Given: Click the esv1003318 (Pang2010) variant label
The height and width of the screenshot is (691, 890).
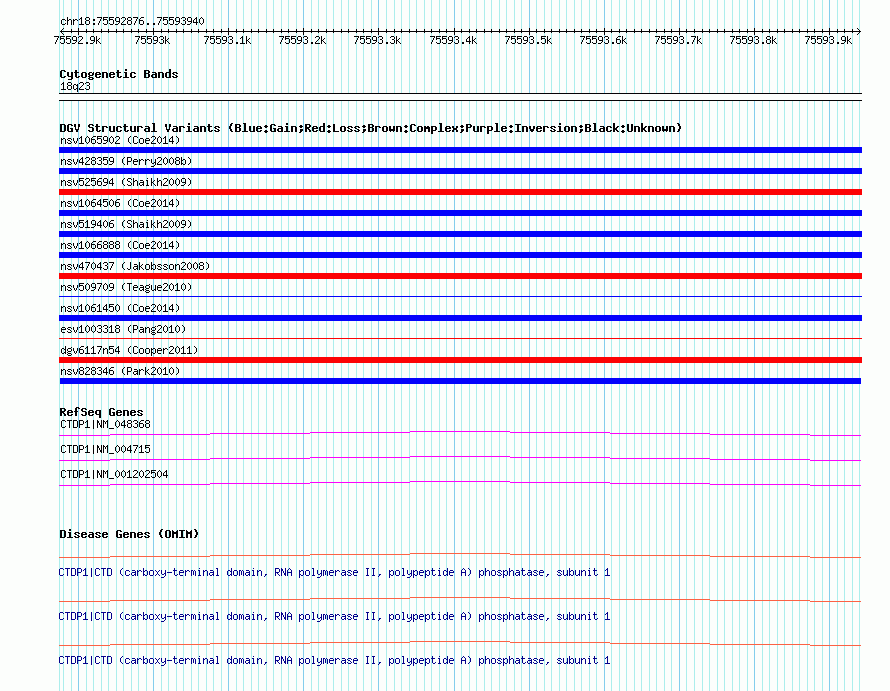Looking at the screenshot, I should pos(123,329).
